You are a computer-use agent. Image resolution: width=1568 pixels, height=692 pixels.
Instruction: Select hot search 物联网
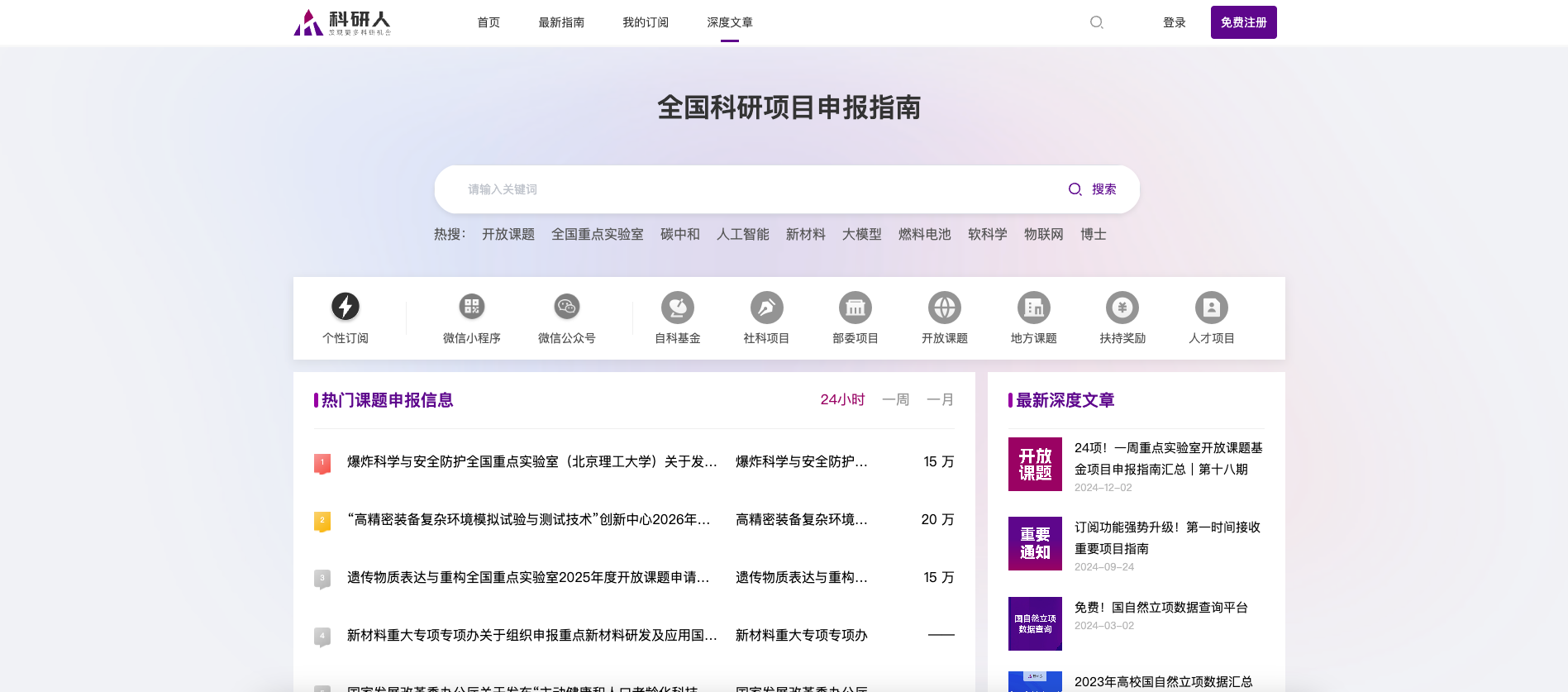point(1044,234)
